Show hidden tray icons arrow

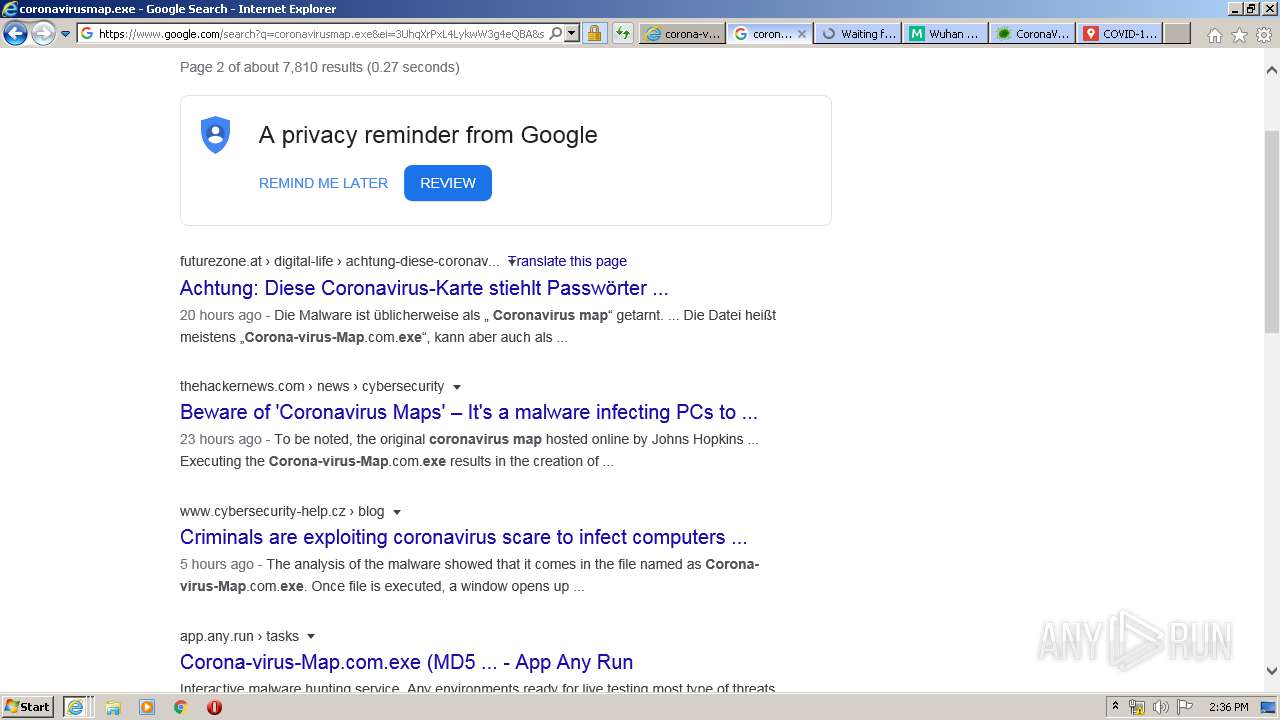[1115, 707]
